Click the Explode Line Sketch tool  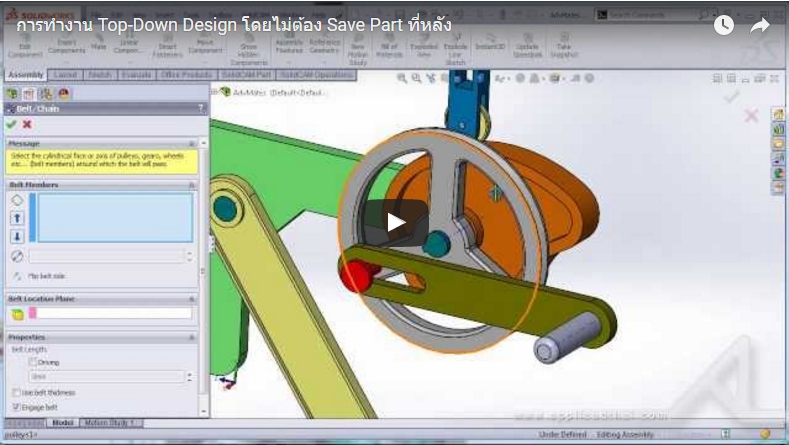coord(455,50)
